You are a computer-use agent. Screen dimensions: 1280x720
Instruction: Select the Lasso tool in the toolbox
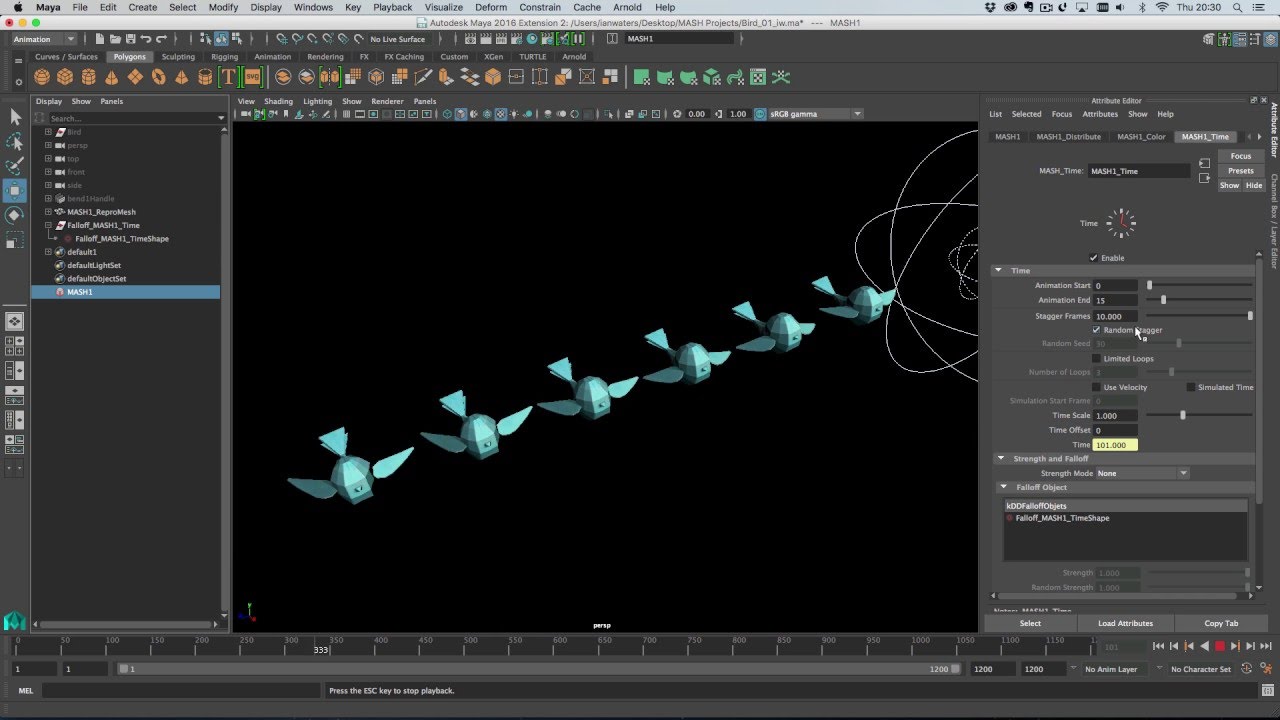[15, 141]
